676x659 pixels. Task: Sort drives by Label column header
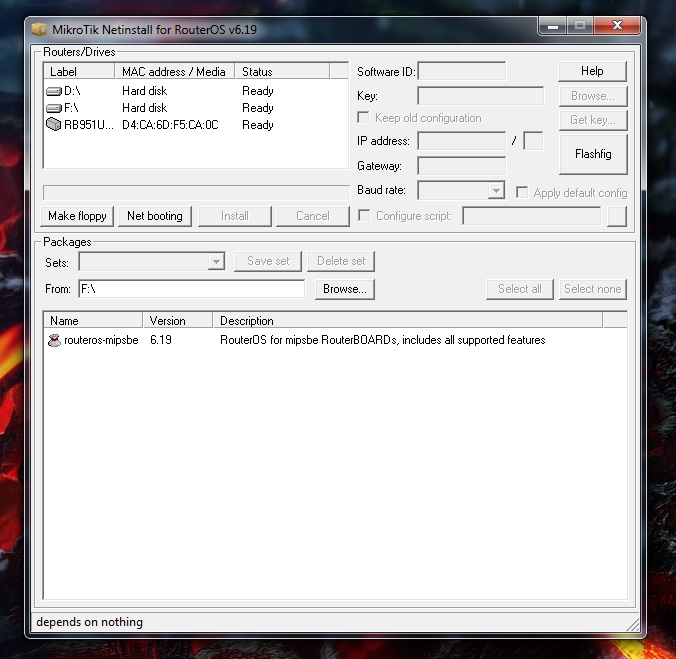pos(79,72)
